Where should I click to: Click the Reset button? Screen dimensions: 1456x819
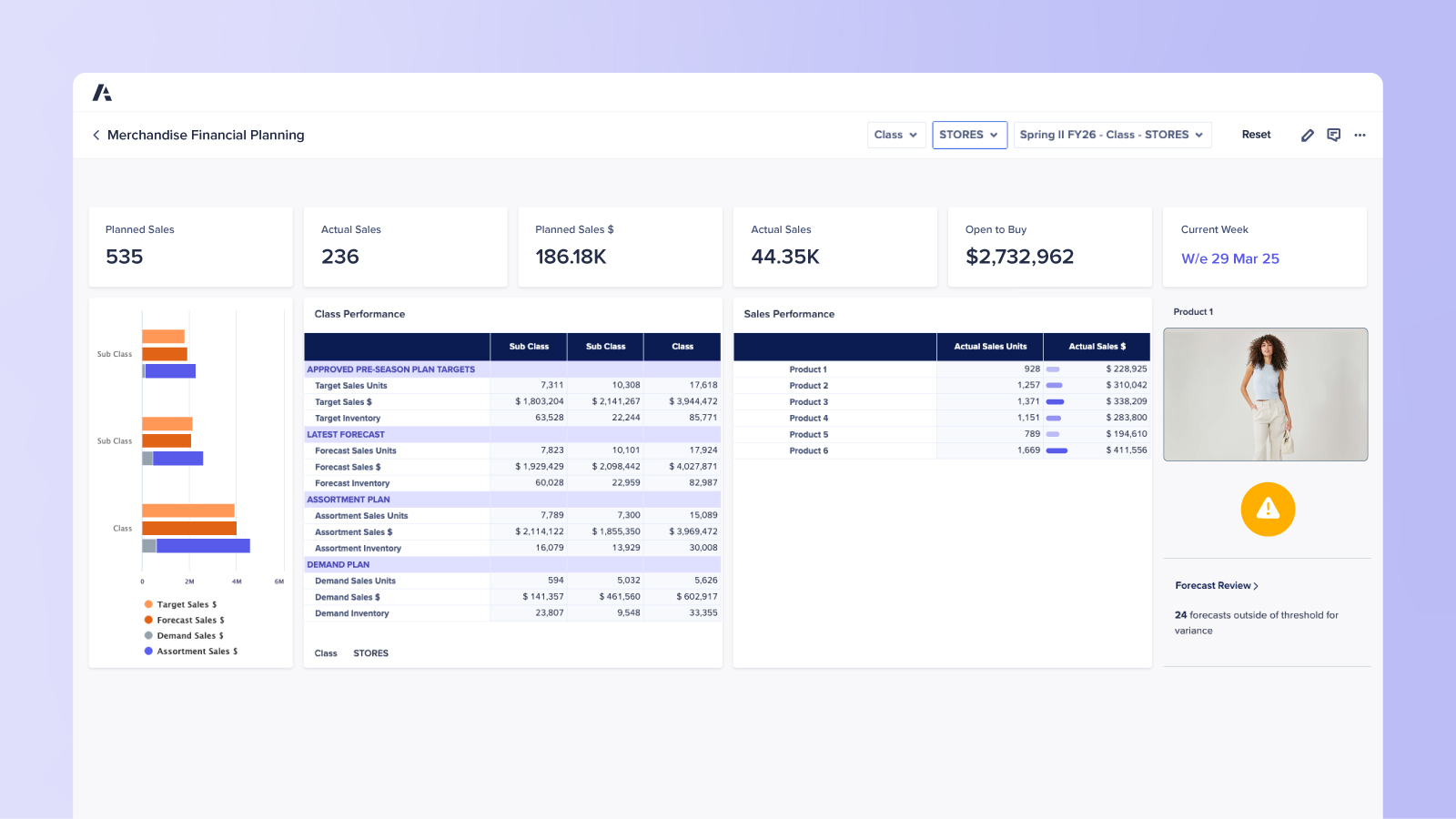1256,134
